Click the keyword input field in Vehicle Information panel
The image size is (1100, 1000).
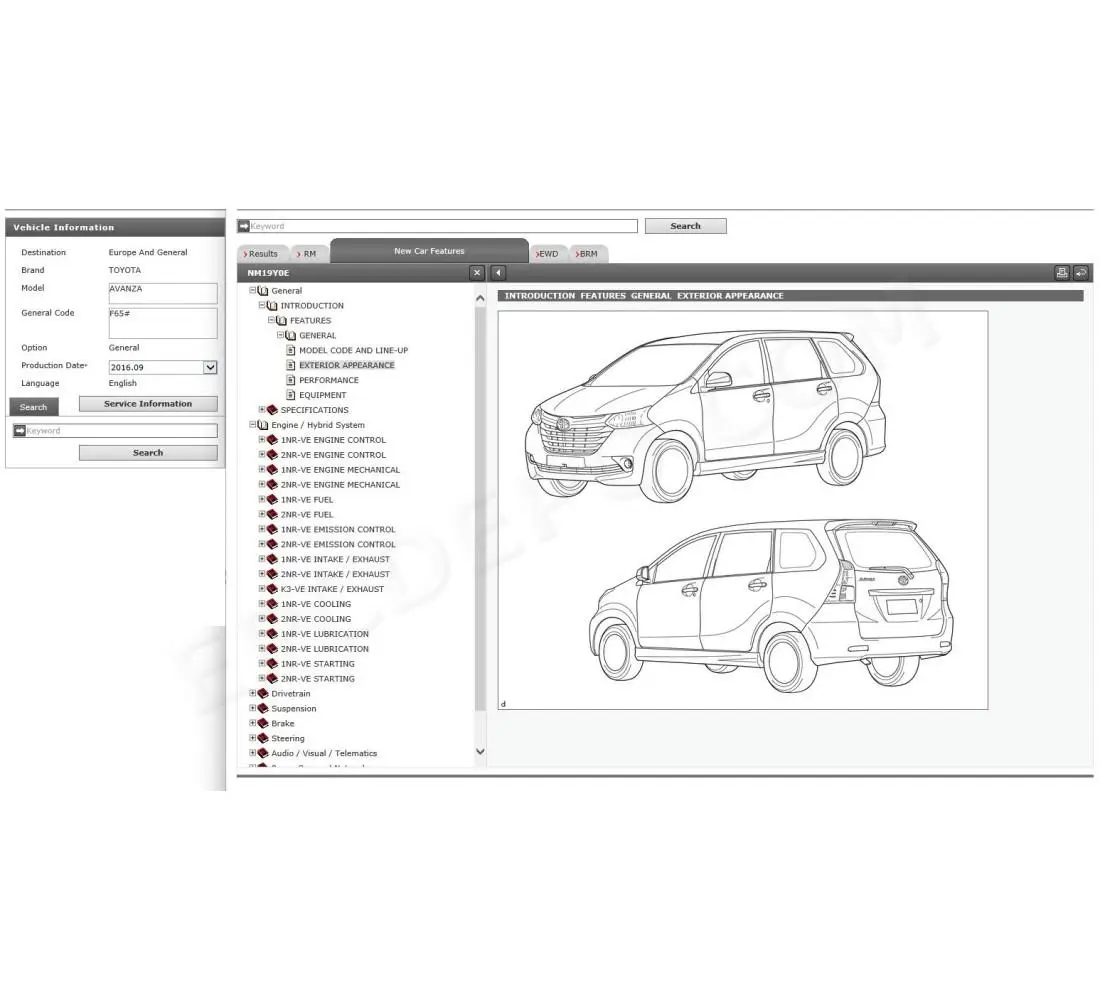pos(115,430)
